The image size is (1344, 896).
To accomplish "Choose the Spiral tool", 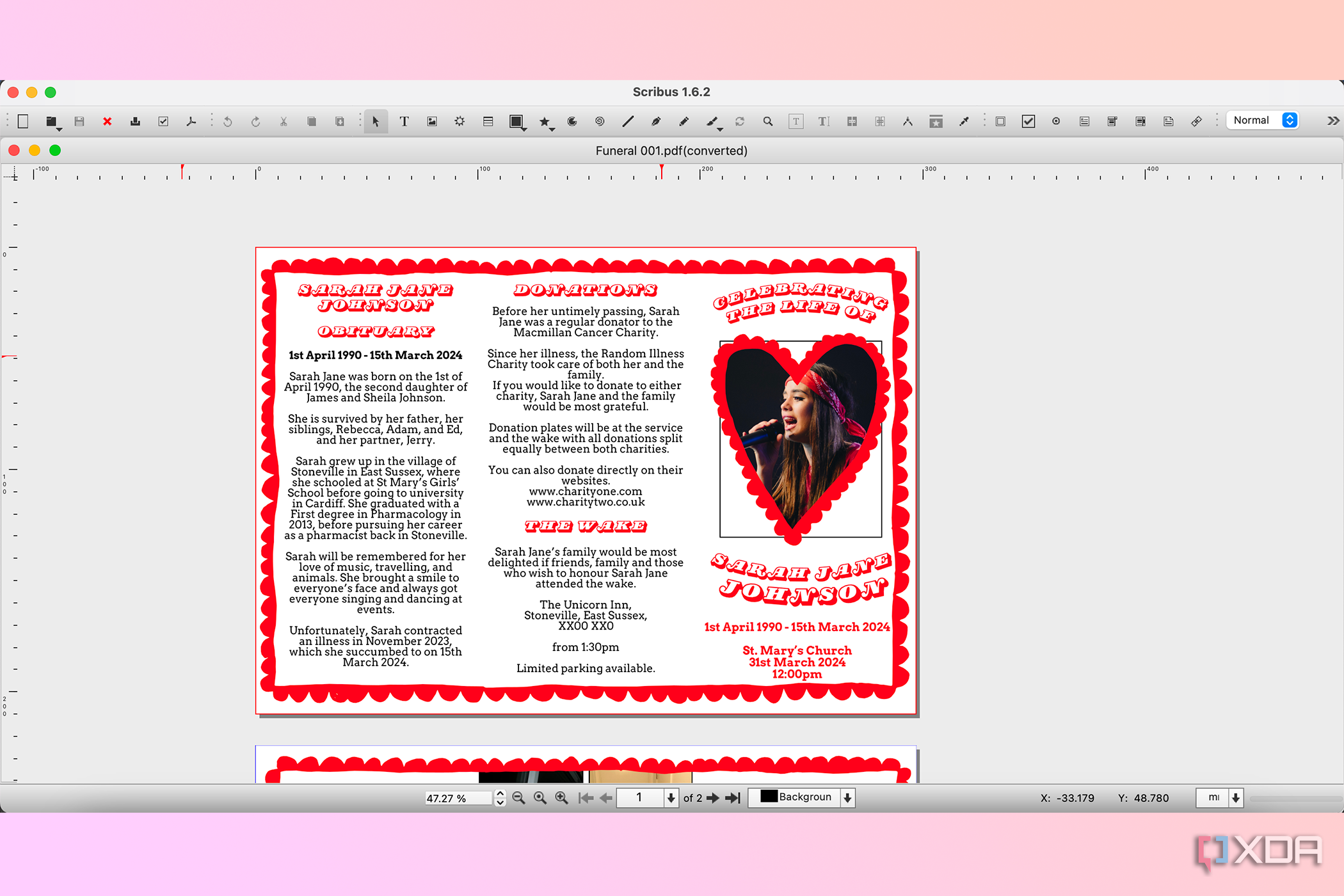I will click(600, 122).
